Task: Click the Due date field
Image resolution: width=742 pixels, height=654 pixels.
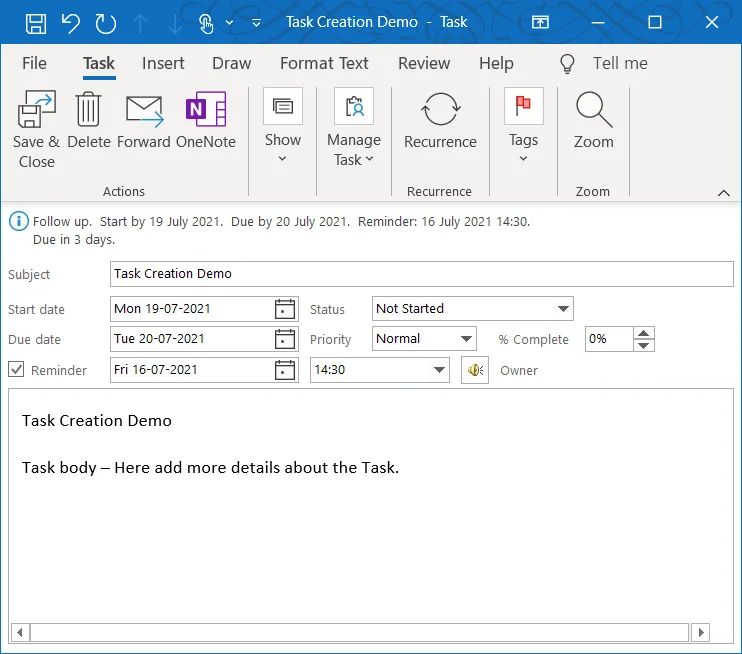Action: tap(191, 339)
